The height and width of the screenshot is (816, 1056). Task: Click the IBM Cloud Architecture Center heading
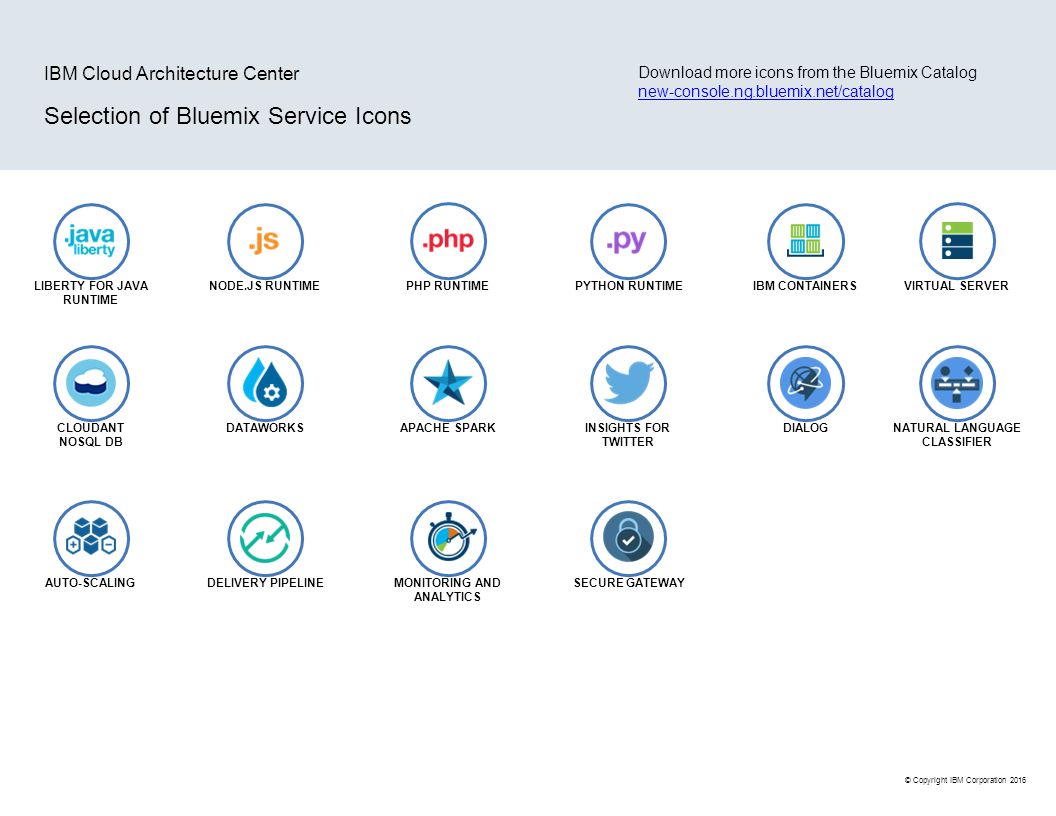pos(171,73)
